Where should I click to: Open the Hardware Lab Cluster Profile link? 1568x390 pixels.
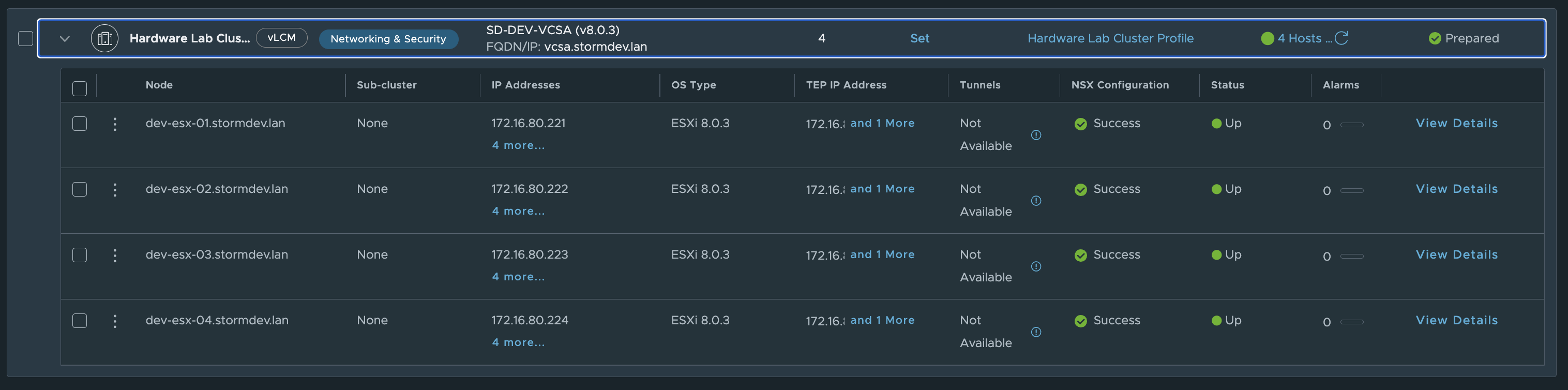pyautogui.click(x=1110, y=38)
